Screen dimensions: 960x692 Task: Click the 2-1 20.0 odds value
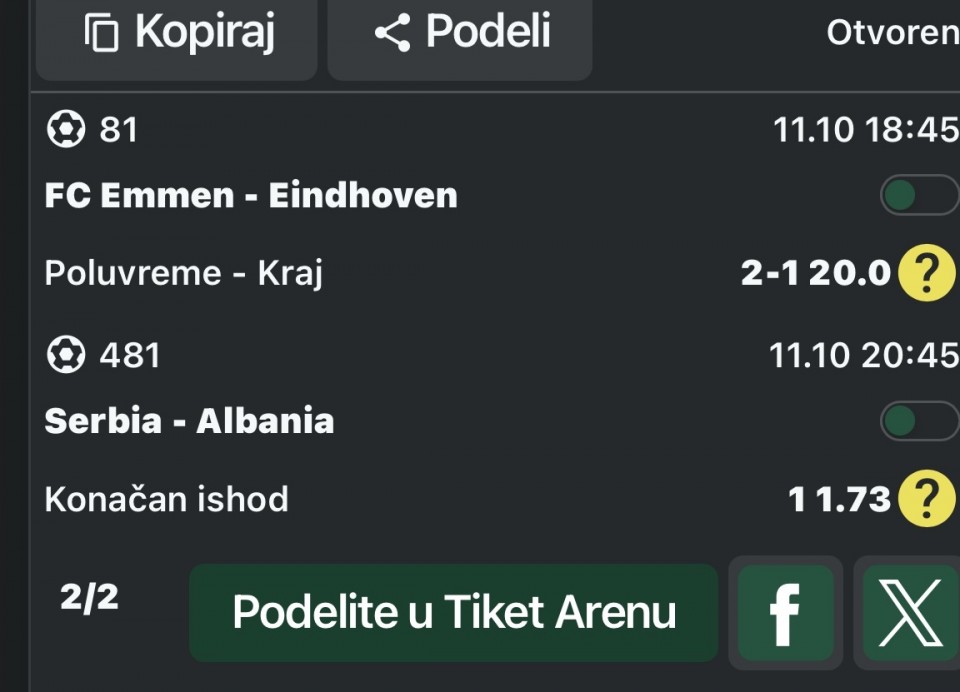[x=815, y=272]
